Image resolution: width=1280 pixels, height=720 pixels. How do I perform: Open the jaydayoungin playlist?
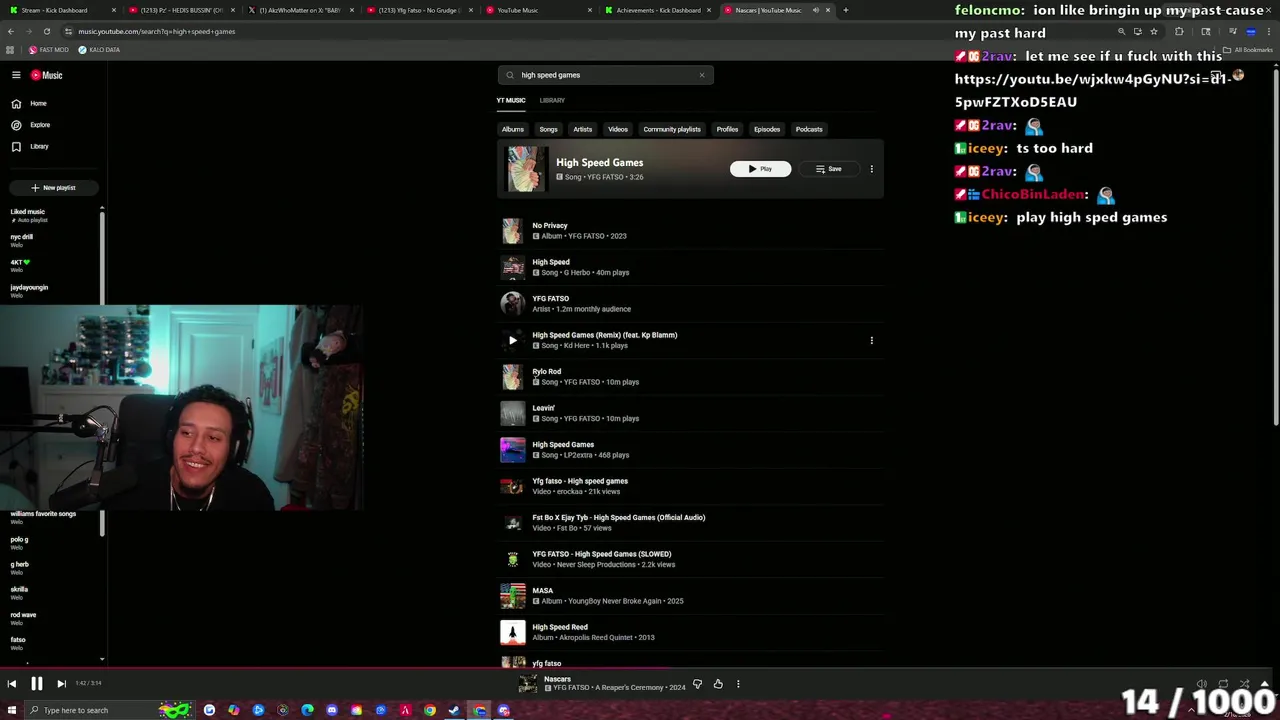52,290
